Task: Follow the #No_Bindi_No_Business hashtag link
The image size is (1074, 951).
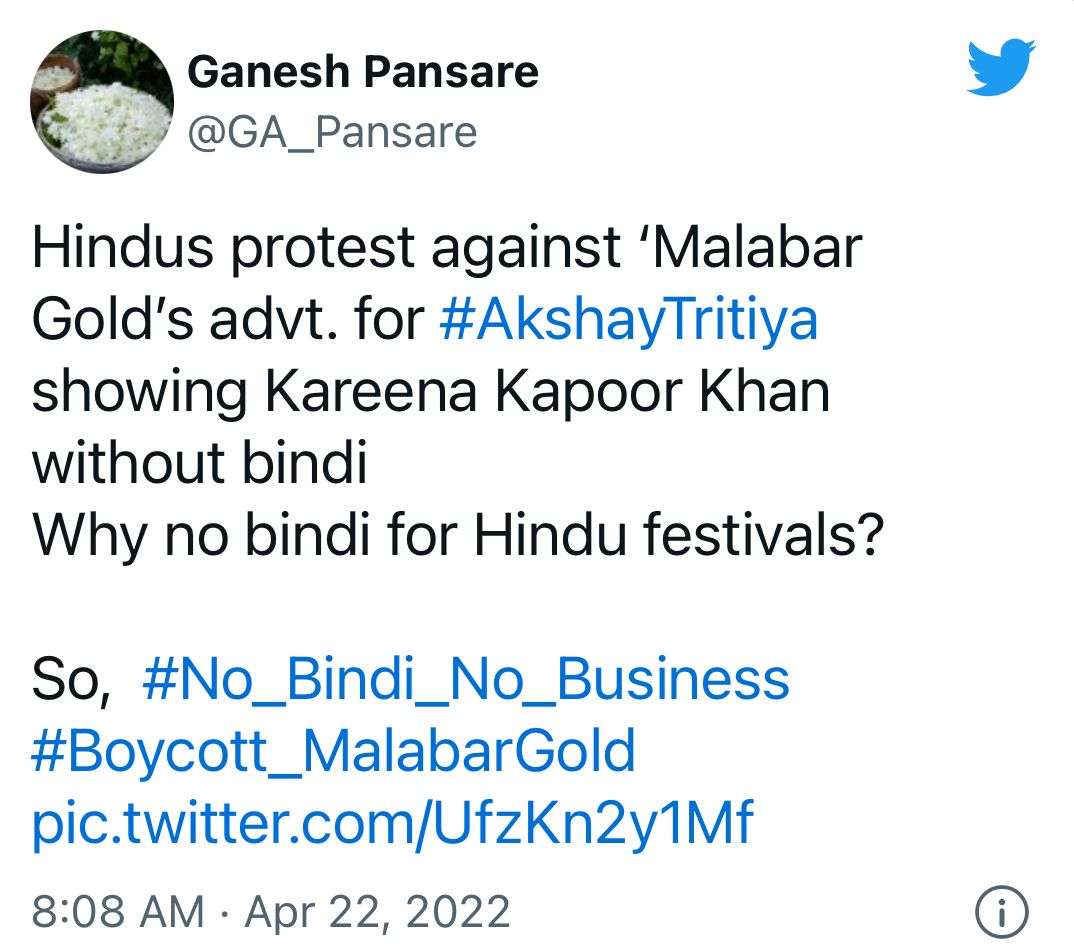Action: 466,679
